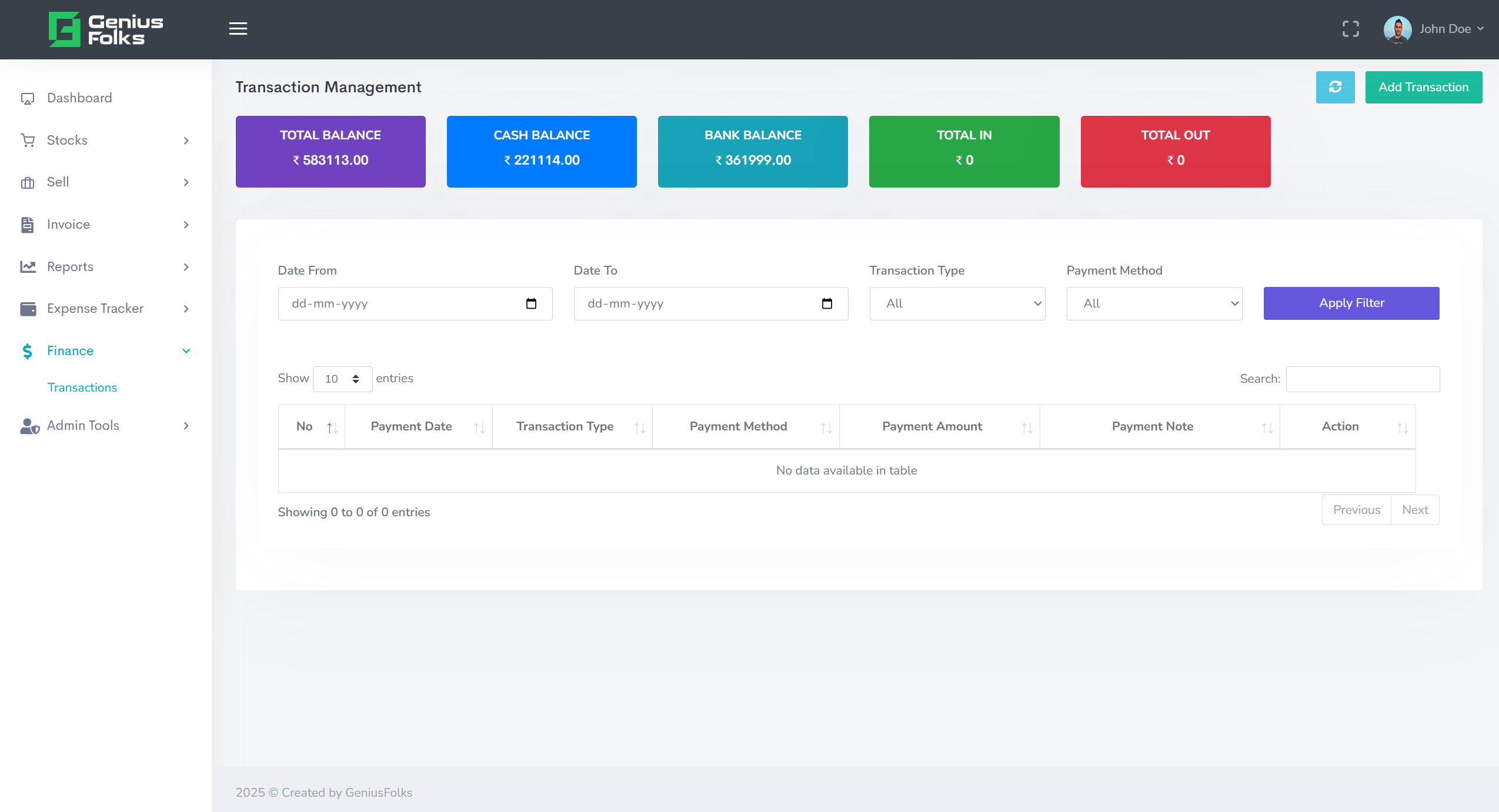Click the Total Balance purple card

point(330,152)
